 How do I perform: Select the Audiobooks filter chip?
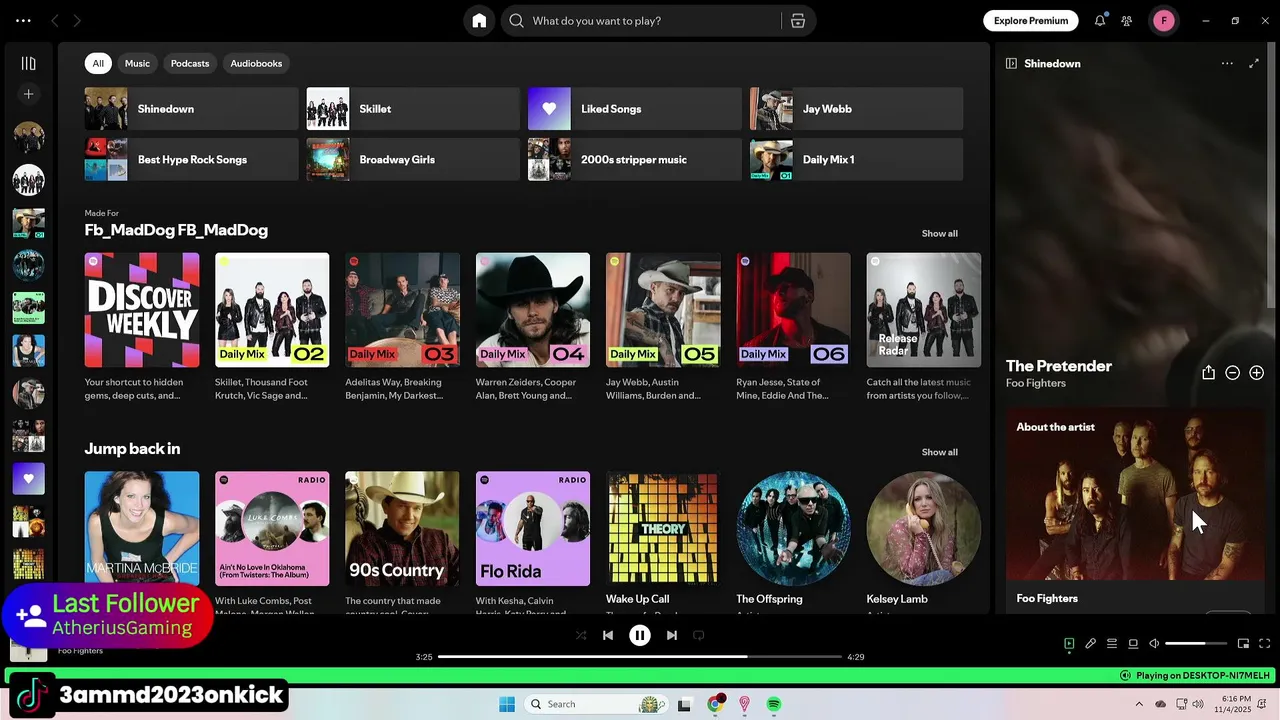point(256,63)
